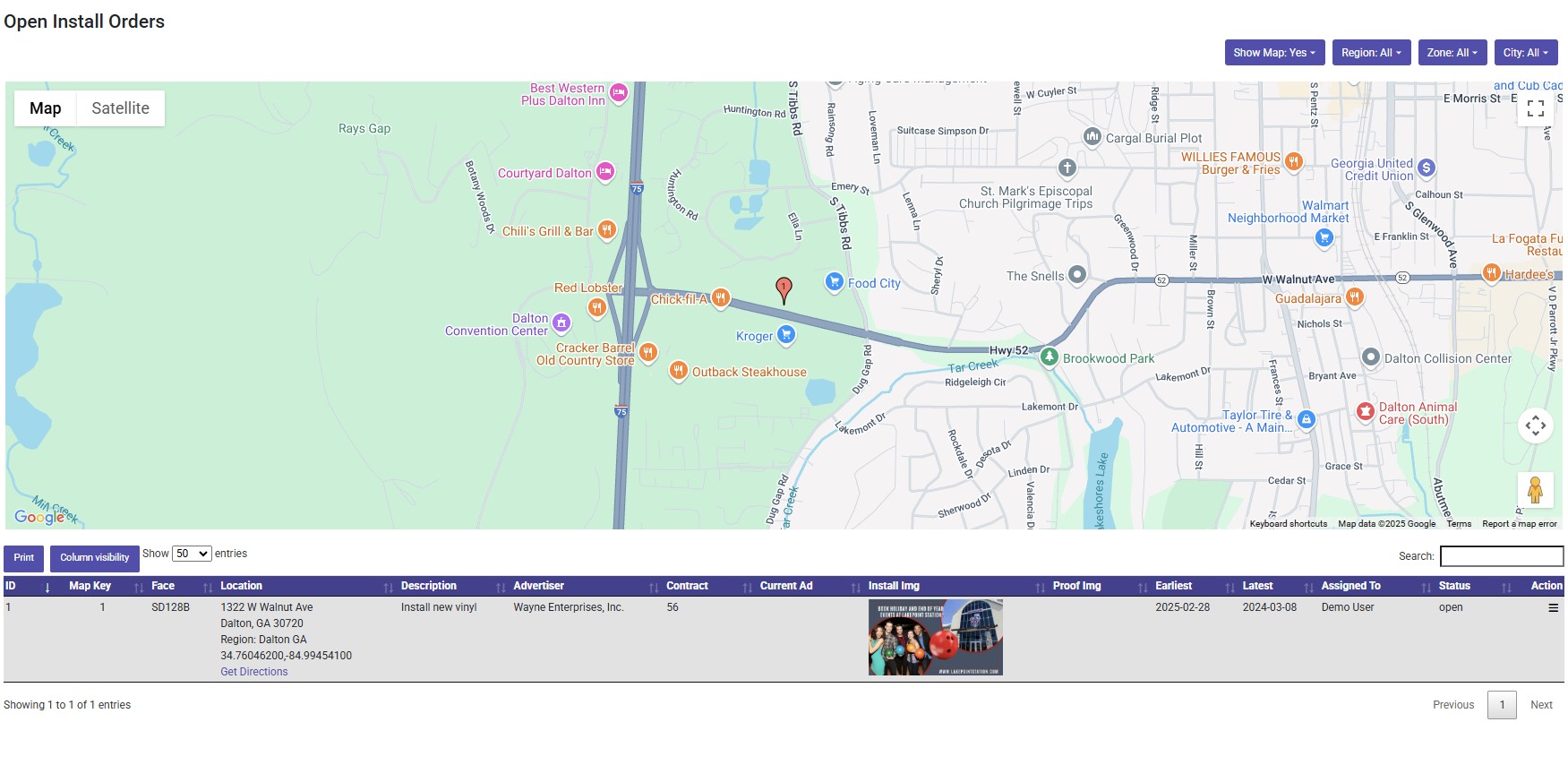The width and height of the screenshot is (1568, 765).
Task: Focus the Search input field
Action: 1501,556
